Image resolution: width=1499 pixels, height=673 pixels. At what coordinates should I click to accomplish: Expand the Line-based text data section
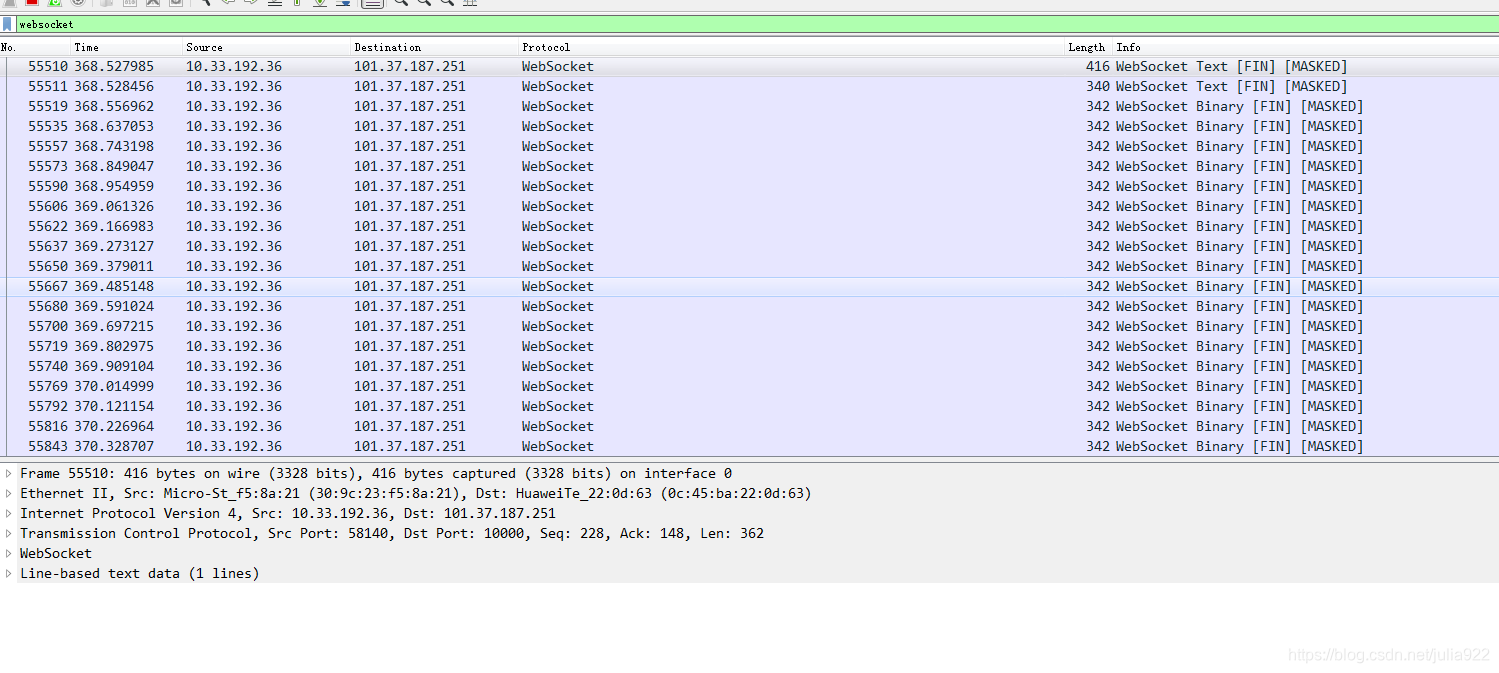pos(9,573)
